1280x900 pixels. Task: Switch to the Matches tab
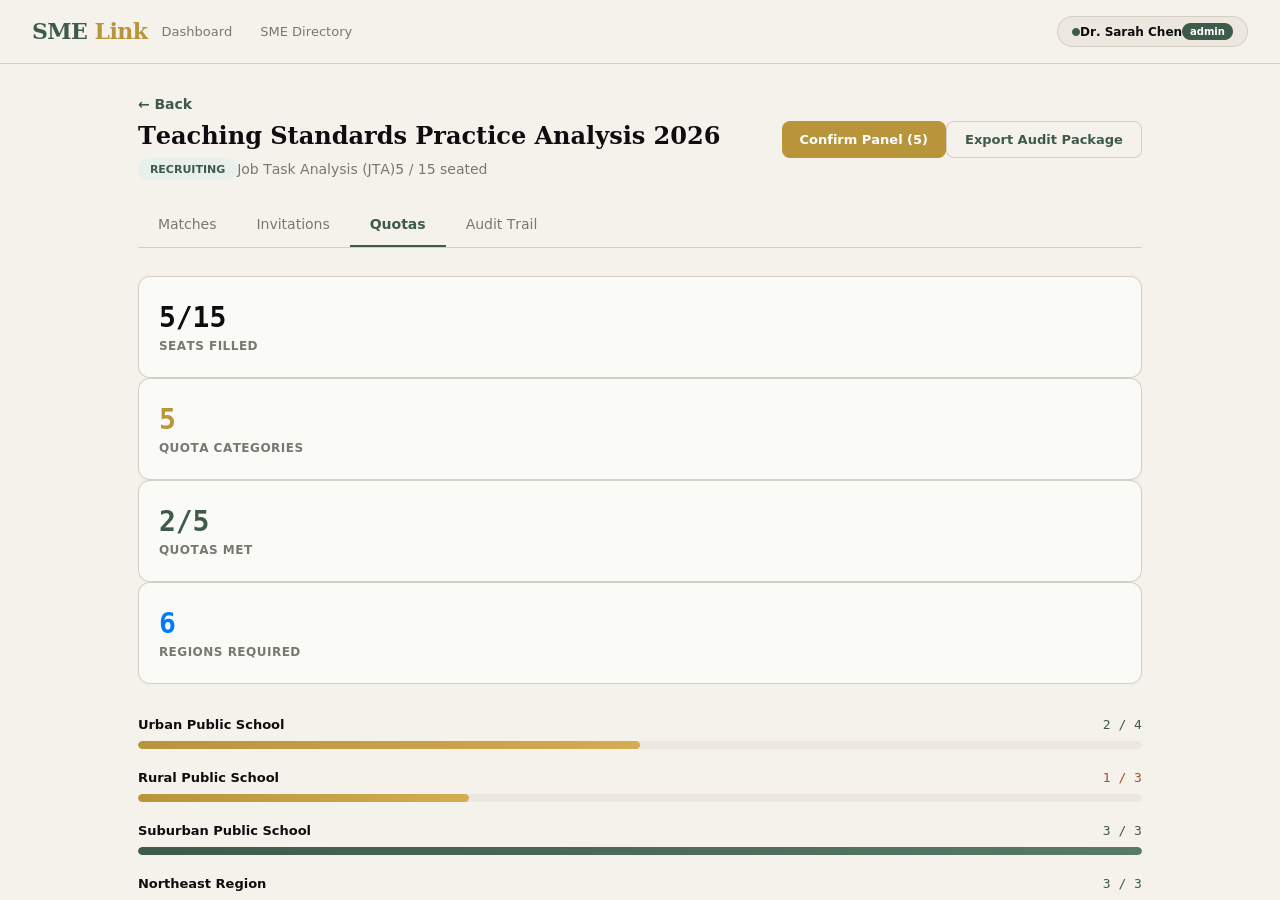coord(187,223)
